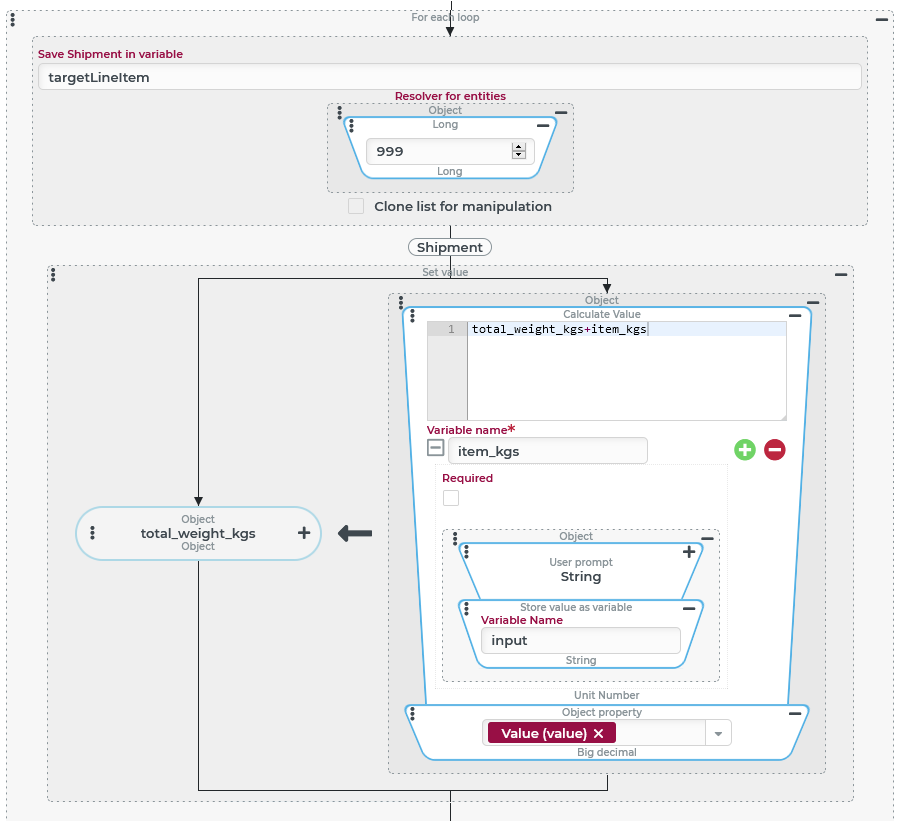Increment the 999 Long value stepper
The height and width of the screenshot is (821, 902).
[x=518, y=147]
